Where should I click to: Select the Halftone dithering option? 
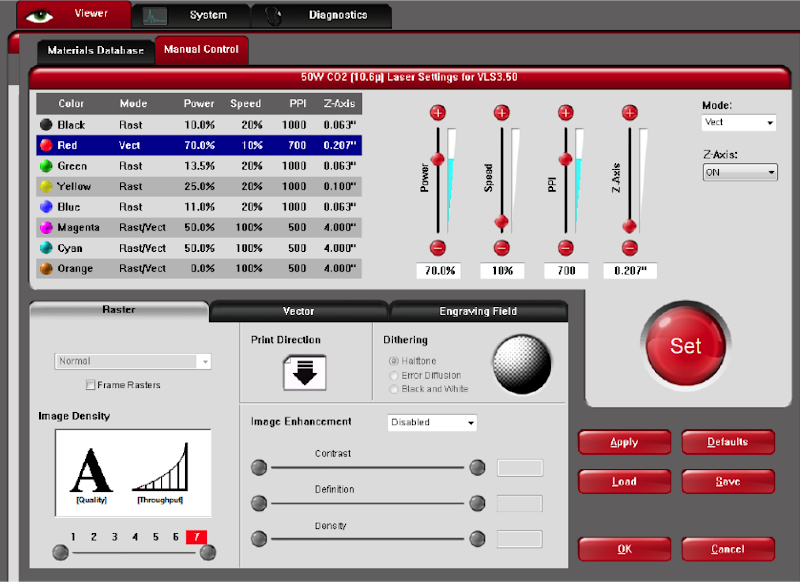(393, 361)
